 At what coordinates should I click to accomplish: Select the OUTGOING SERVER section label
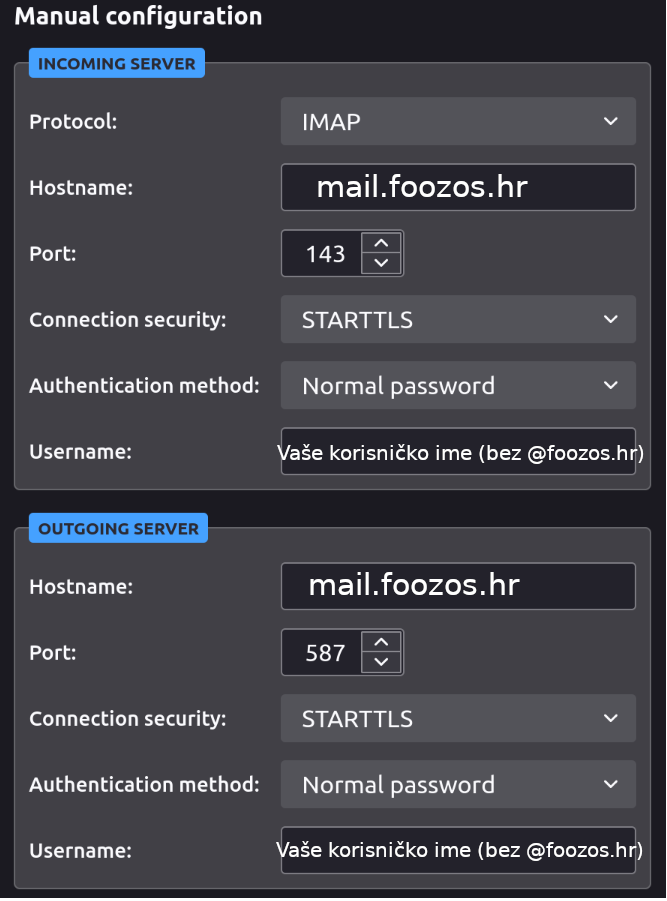click(118, 529)
